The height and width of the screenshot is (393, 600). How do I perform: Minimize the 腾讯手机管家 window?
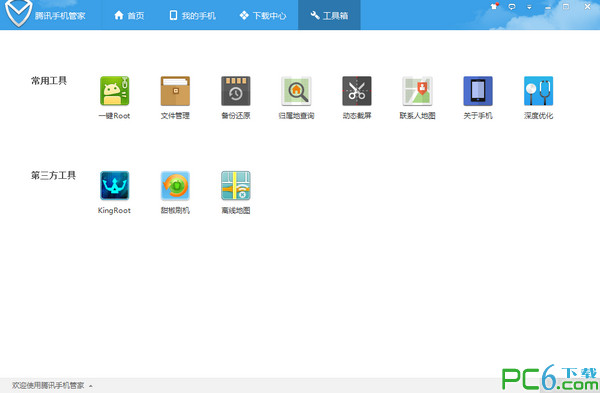pos(548,7)
